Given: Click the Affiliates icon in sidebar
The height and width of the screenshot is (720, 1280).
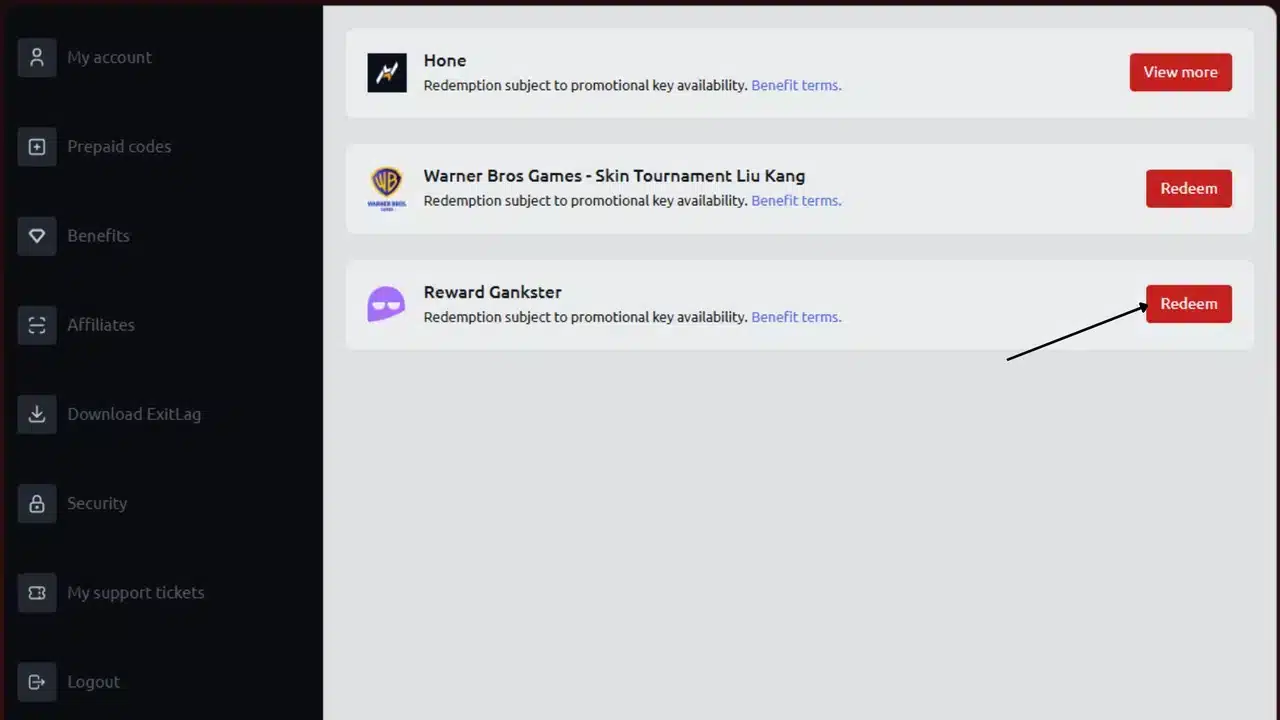Looking at the screenshot, I should (x=37, y=325).
